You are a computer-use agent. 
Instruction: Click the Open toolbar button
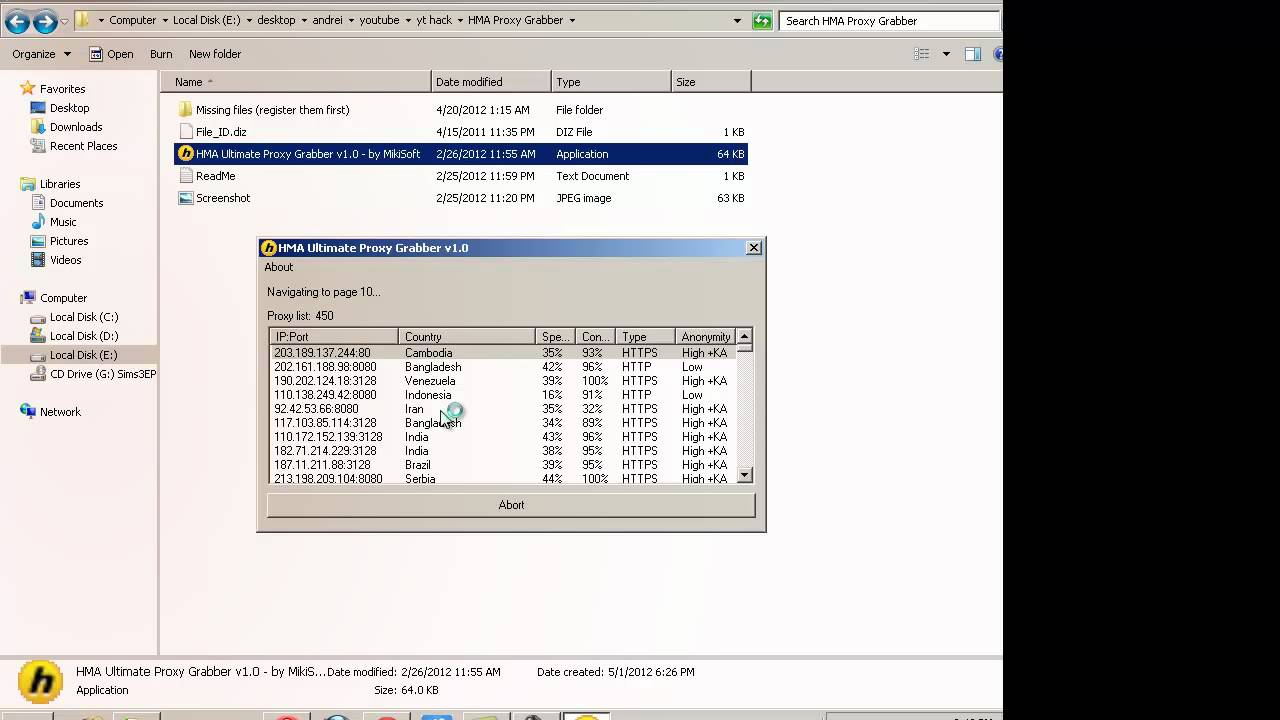(111, 54)
